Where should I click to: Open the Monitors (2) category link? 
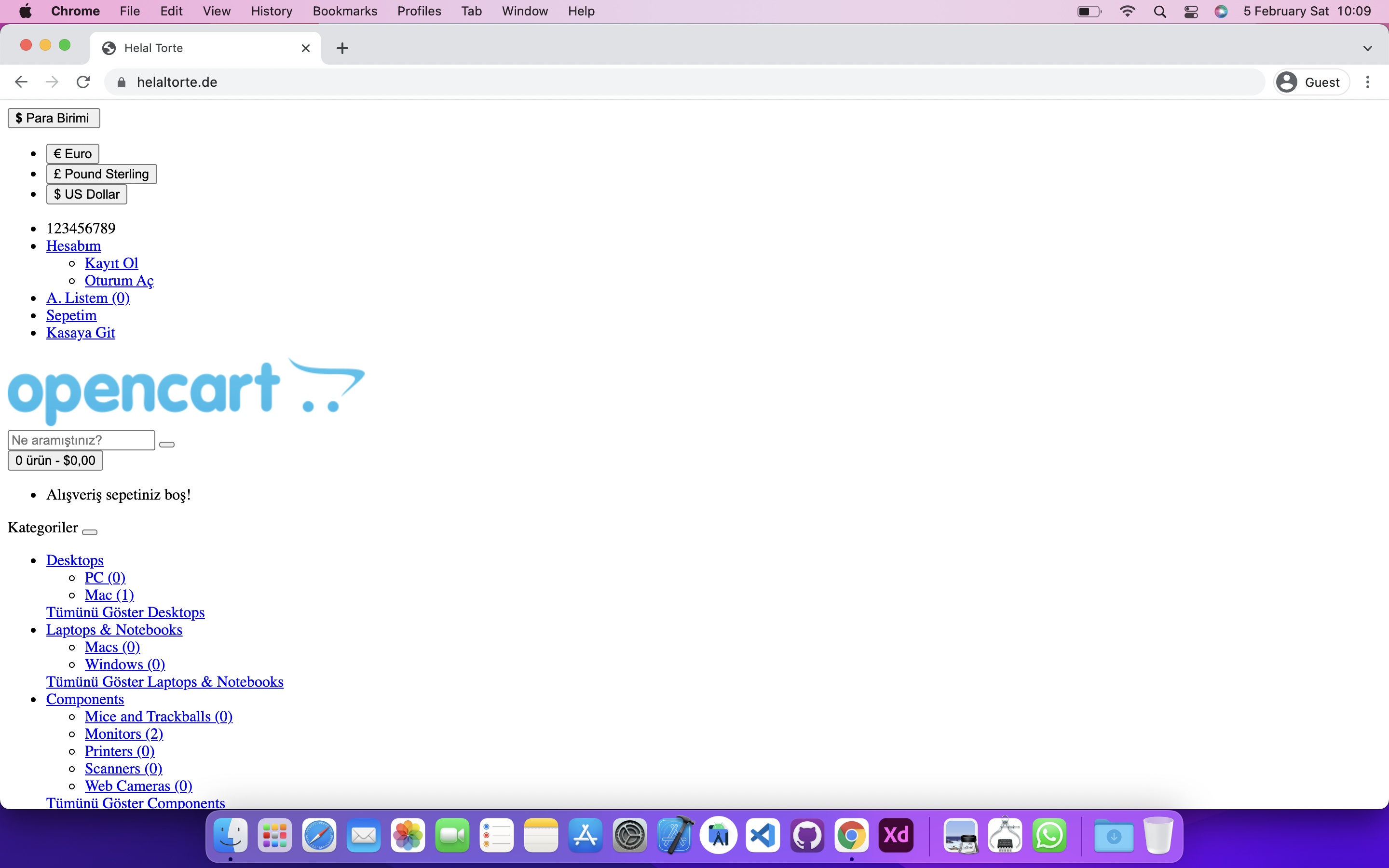click(124, 733)
